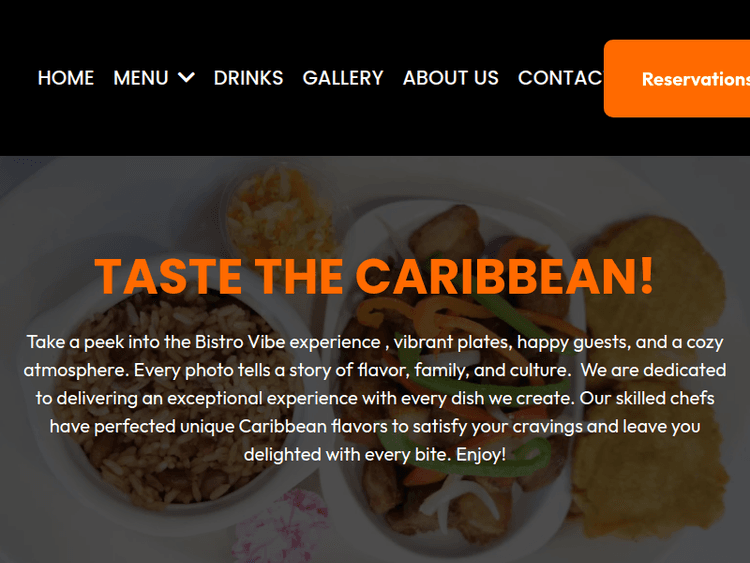Click the MENU navigation item
The height and width of the screenshot is (563, 750).
pos(141,78)
